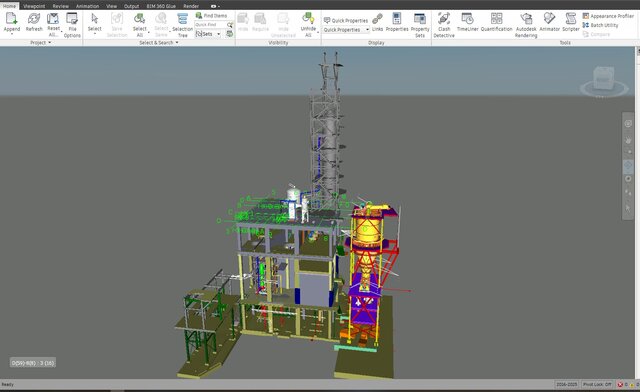Open Append button dropdown arrow

coord(11,34)
